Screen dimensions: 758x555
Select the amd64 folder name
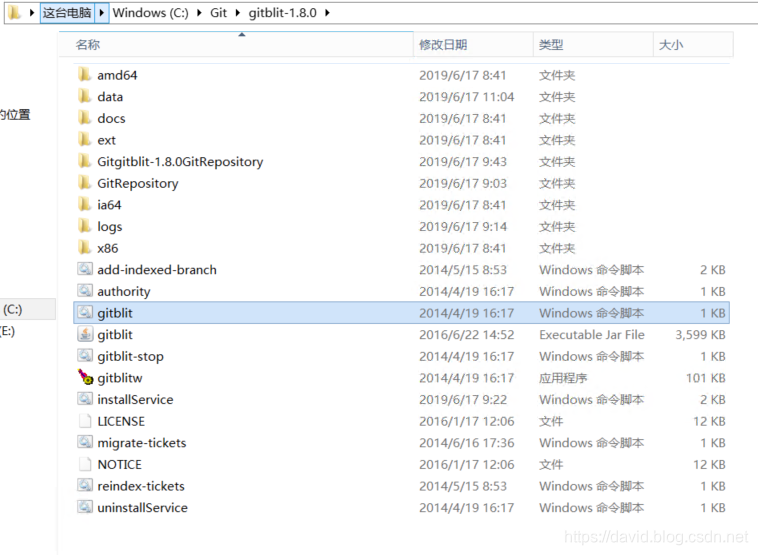[117, 75]
